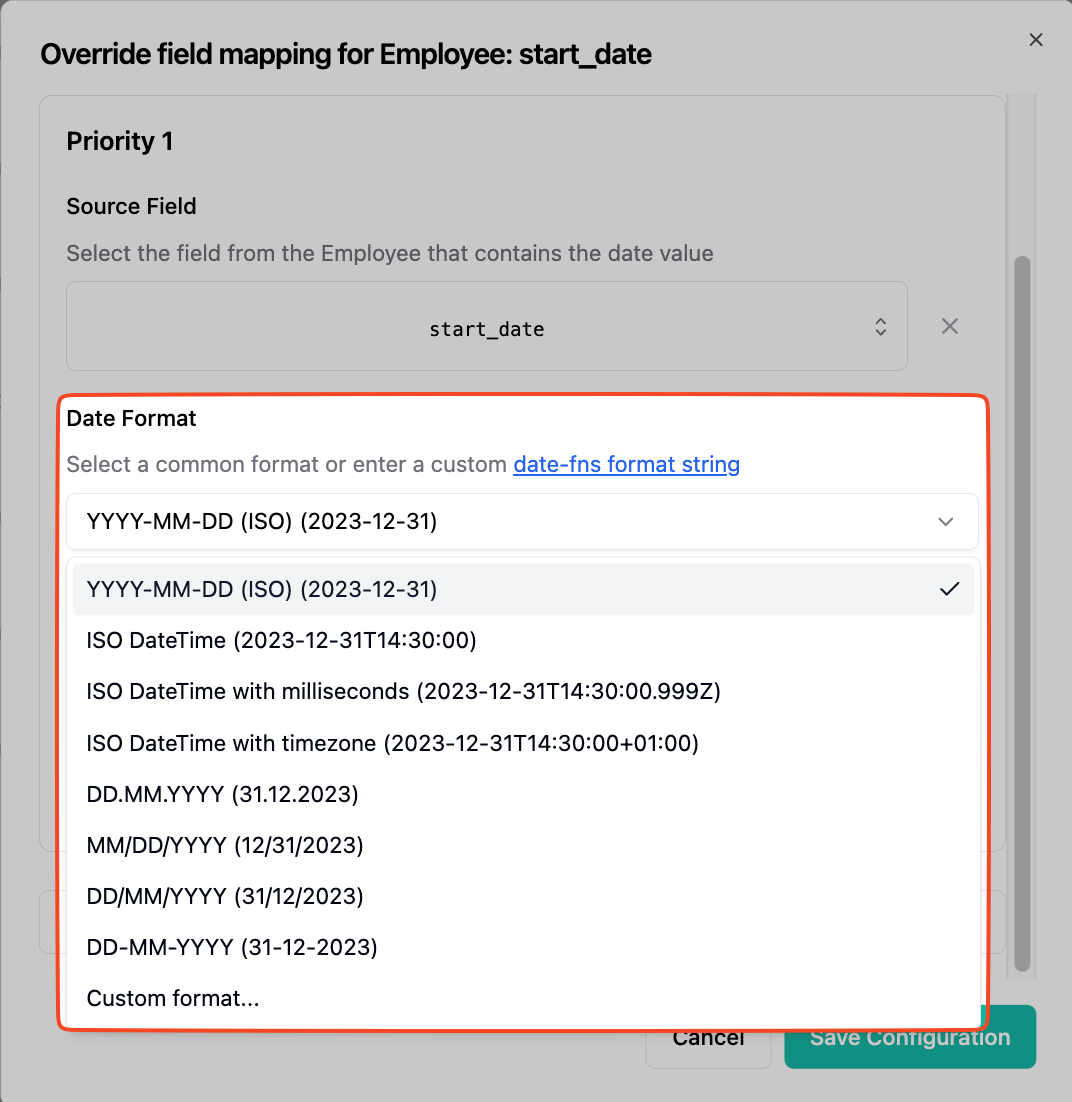1072x1102 pixels.
Task: Collapse the Date Format dropdown
Action: tap(522, 521)
